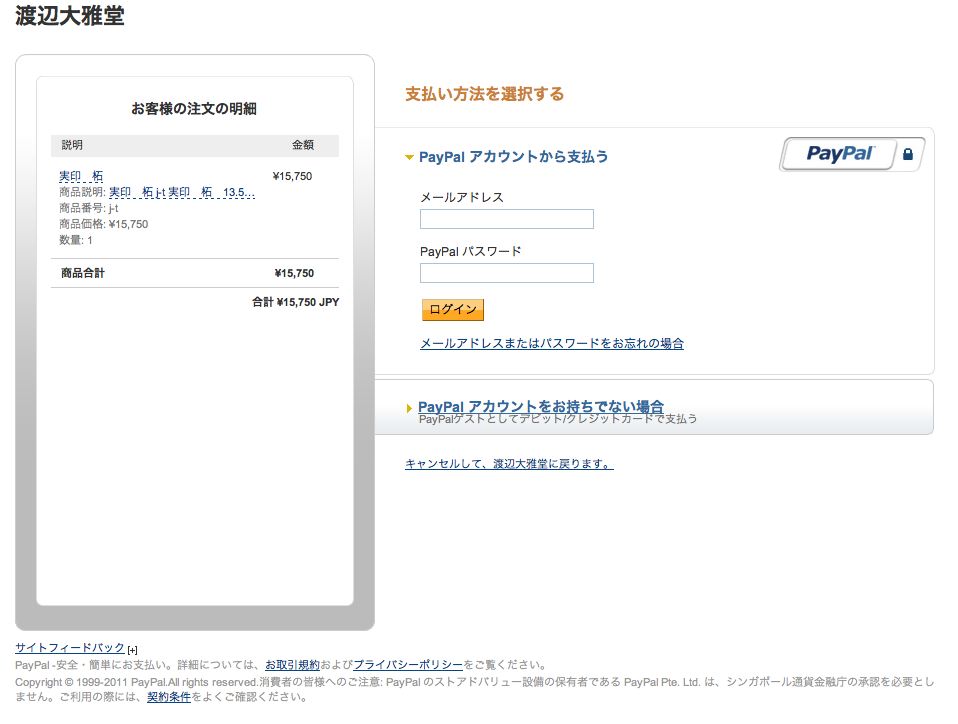Click the 渡辺大雅堂 store title
958x724 pixels.
pyautogui.click(x=70, y=16)
